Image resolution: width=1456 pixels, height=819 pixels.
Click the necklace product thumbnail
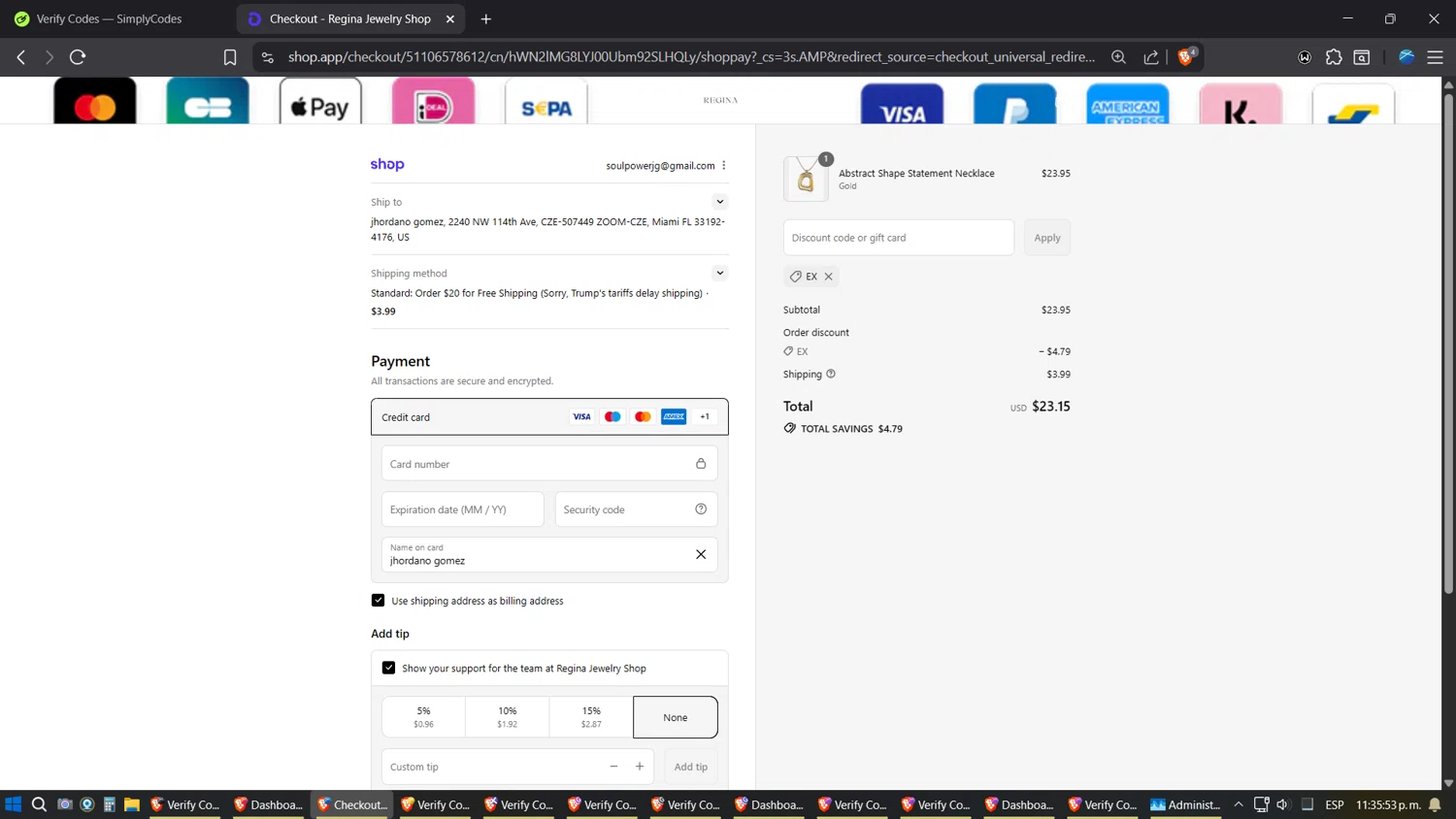(806, 179)
